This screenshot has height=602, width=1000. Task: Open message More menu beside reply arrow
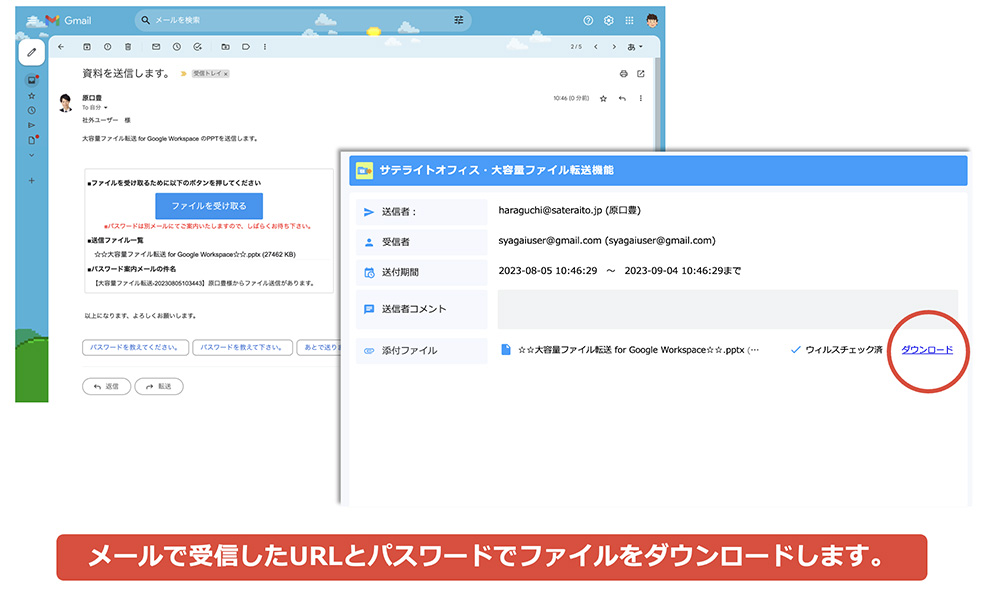pyautogui.click(x=641, y=98)
